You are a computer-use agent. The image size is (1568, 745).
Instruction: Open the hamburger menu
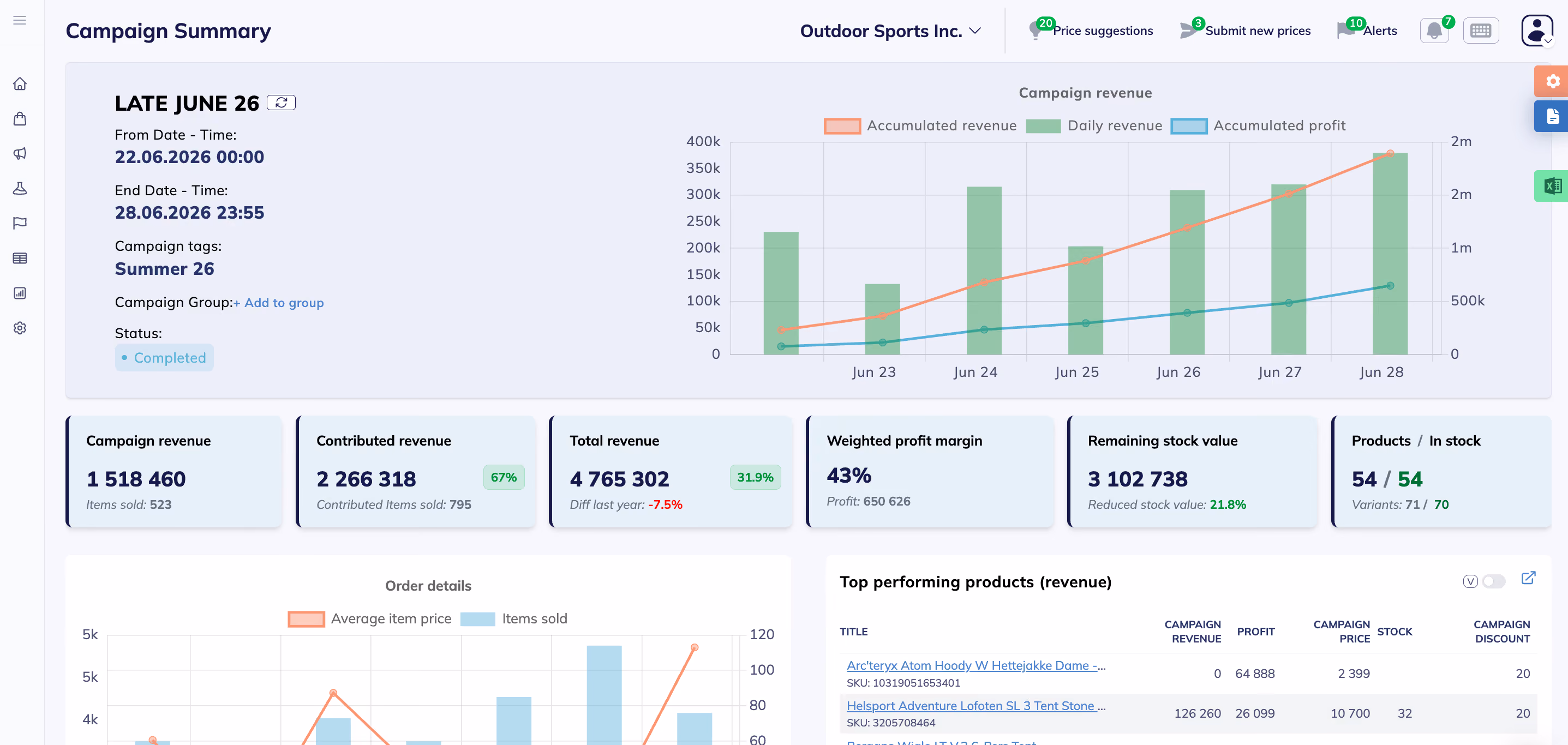[x=20, y=20]
